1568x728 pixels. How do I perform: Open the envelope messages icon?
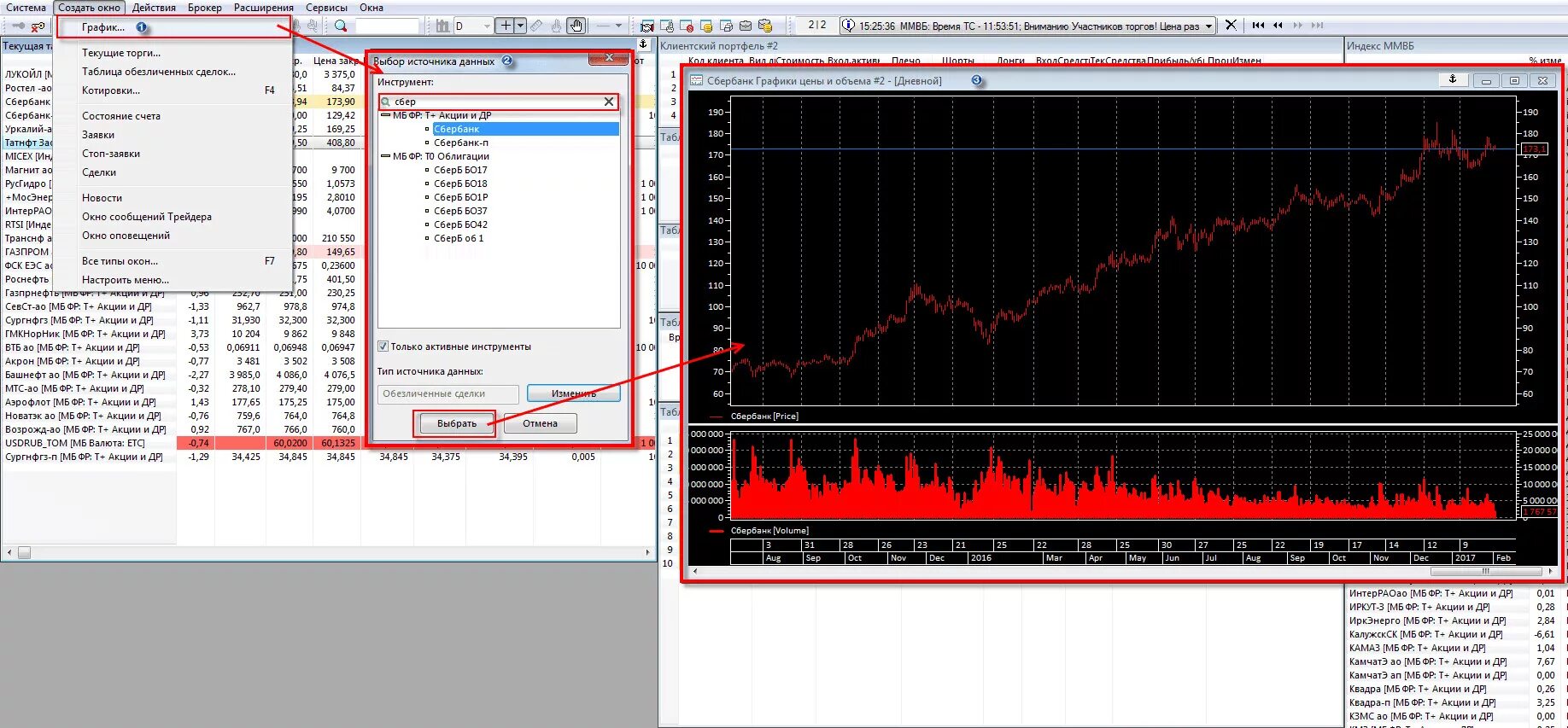[746, 26]
